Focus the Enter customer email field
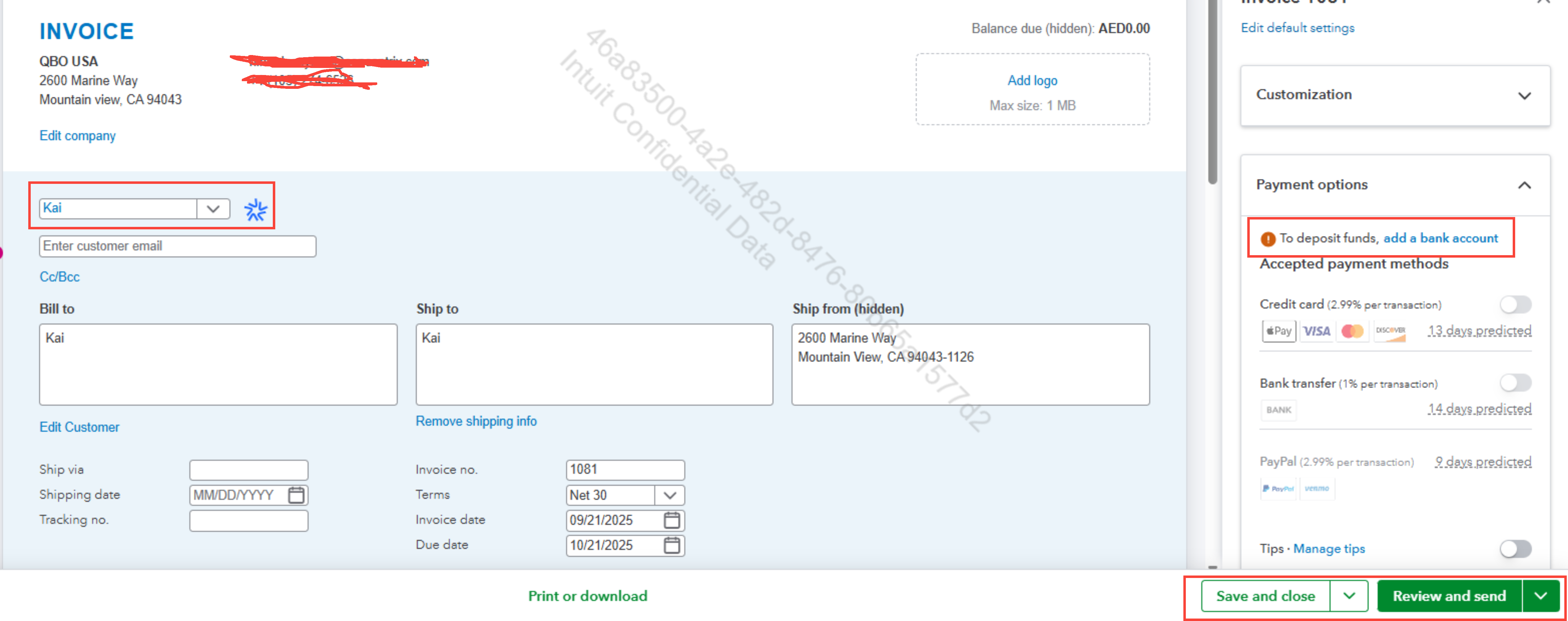The height and width of the screenshot is (621, 1568). point(178,246)
